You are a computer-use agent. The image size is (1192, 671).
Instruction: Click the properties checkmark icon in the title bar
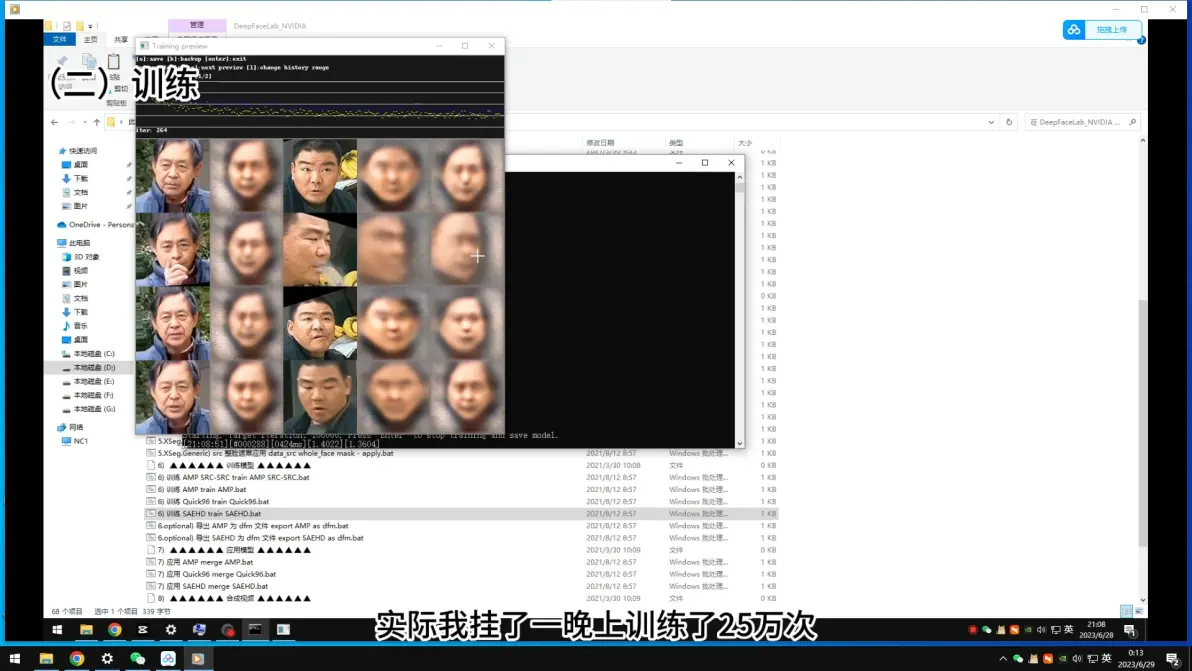[67, 26]
